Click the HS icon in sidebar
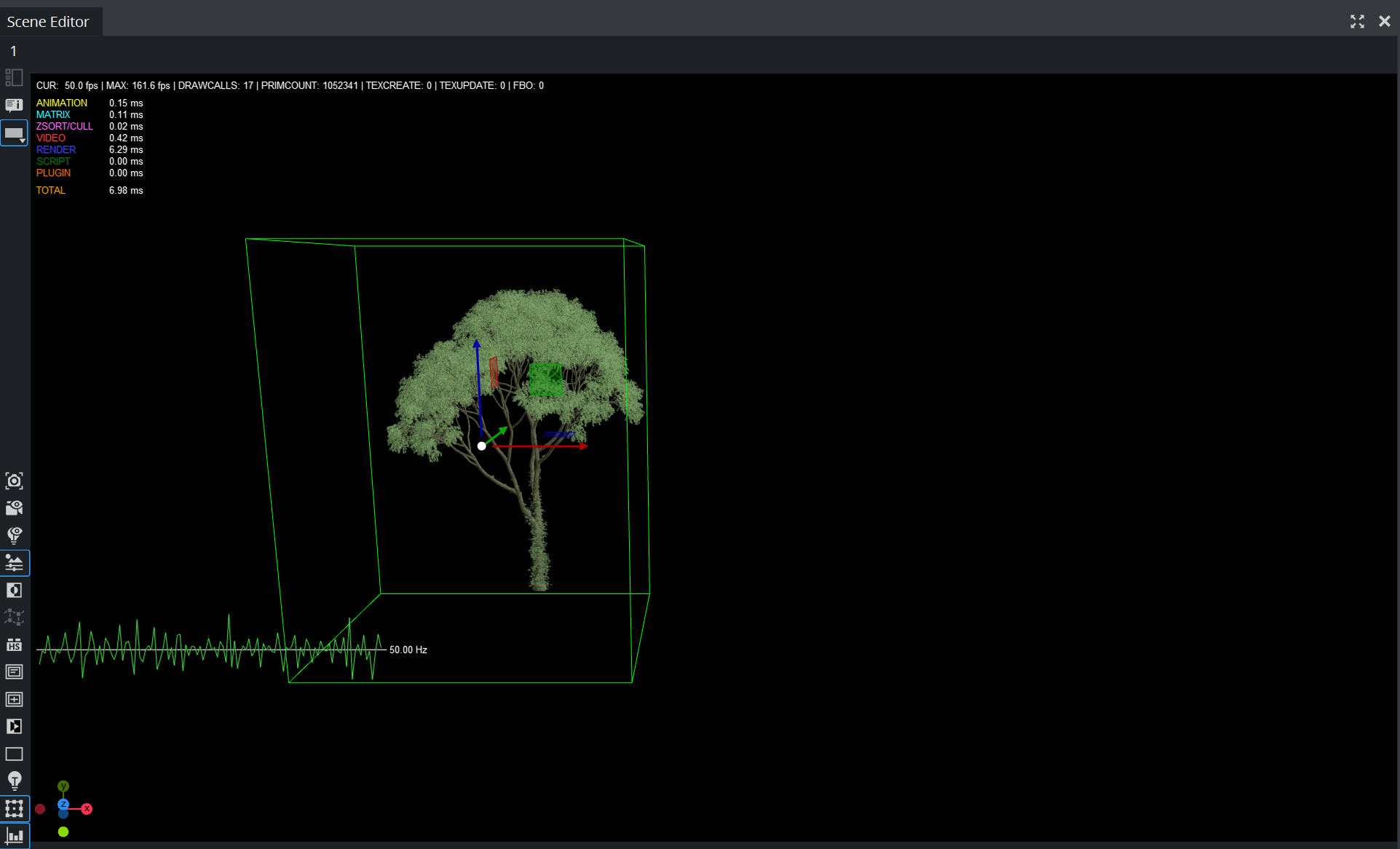1400x849 pixels. click(14, 645)
